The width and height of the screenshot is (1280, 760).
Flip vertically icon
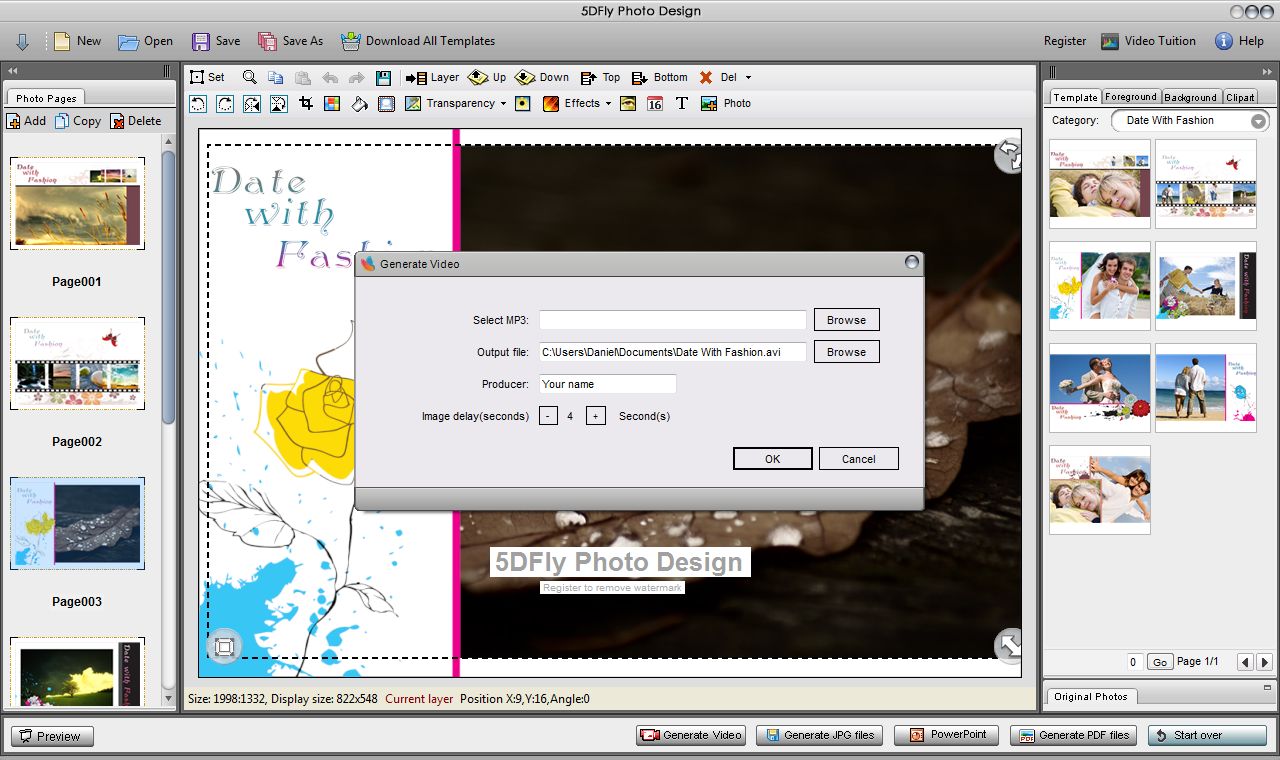point(279,103)
